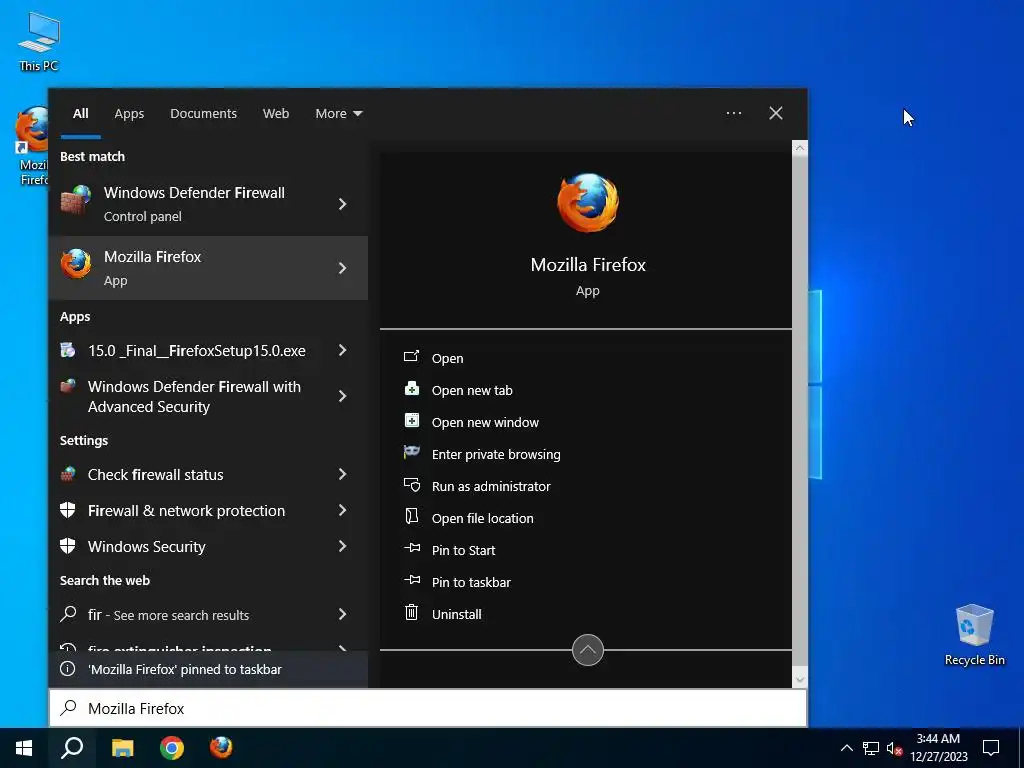The height and width of the screenshot is (768, 1024).
Task: Click the Windows Defender Firewall brick wall icon
Action: coord(76,201)
